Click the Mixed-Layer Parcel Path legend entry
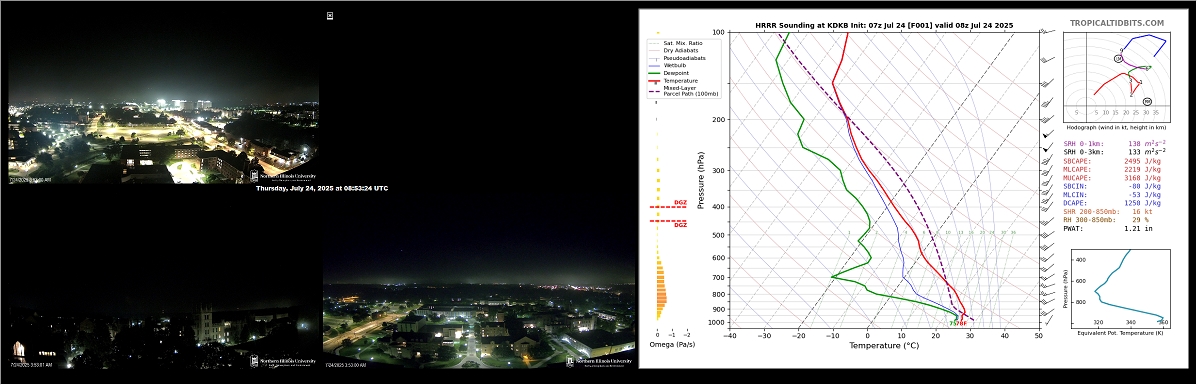This screenshot has width=1197, height=385. 683,90
